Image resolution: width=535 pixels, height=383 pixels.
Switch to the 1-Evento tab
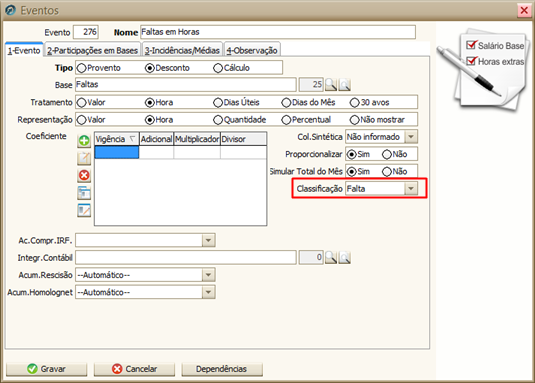(24, 50)
